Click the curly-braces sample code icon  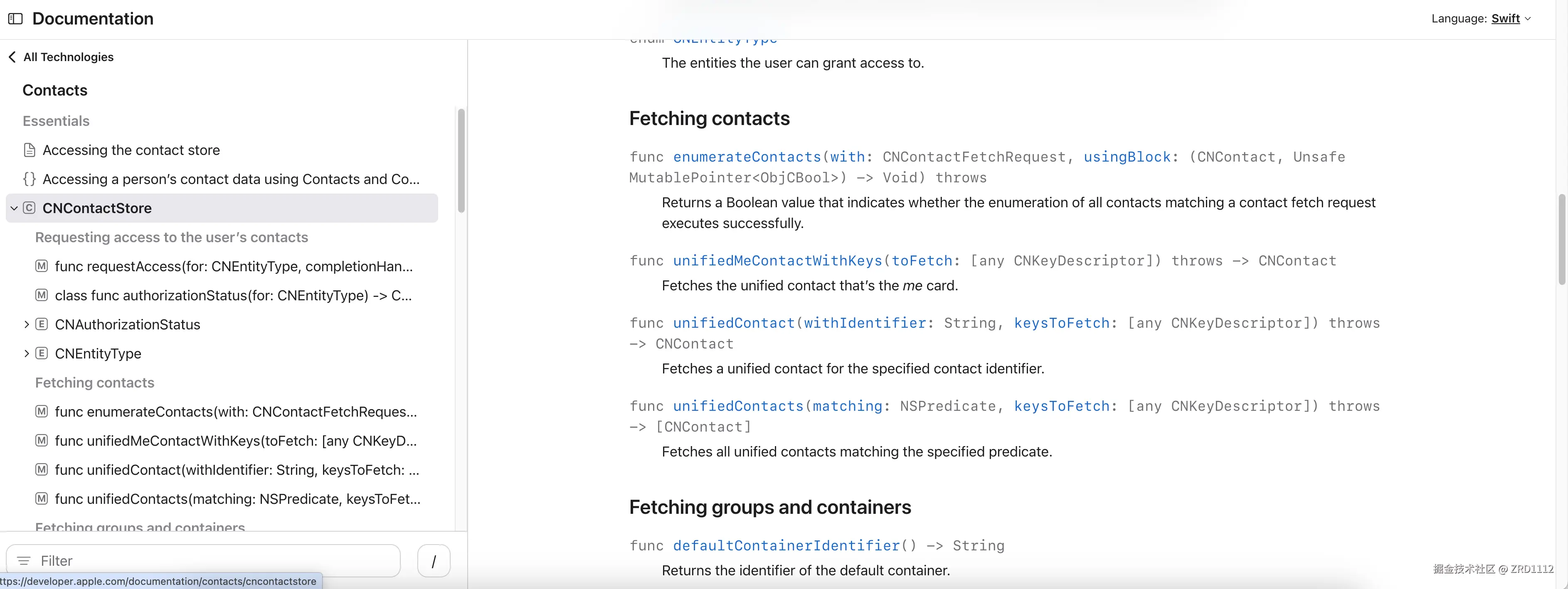coord(29,179)
